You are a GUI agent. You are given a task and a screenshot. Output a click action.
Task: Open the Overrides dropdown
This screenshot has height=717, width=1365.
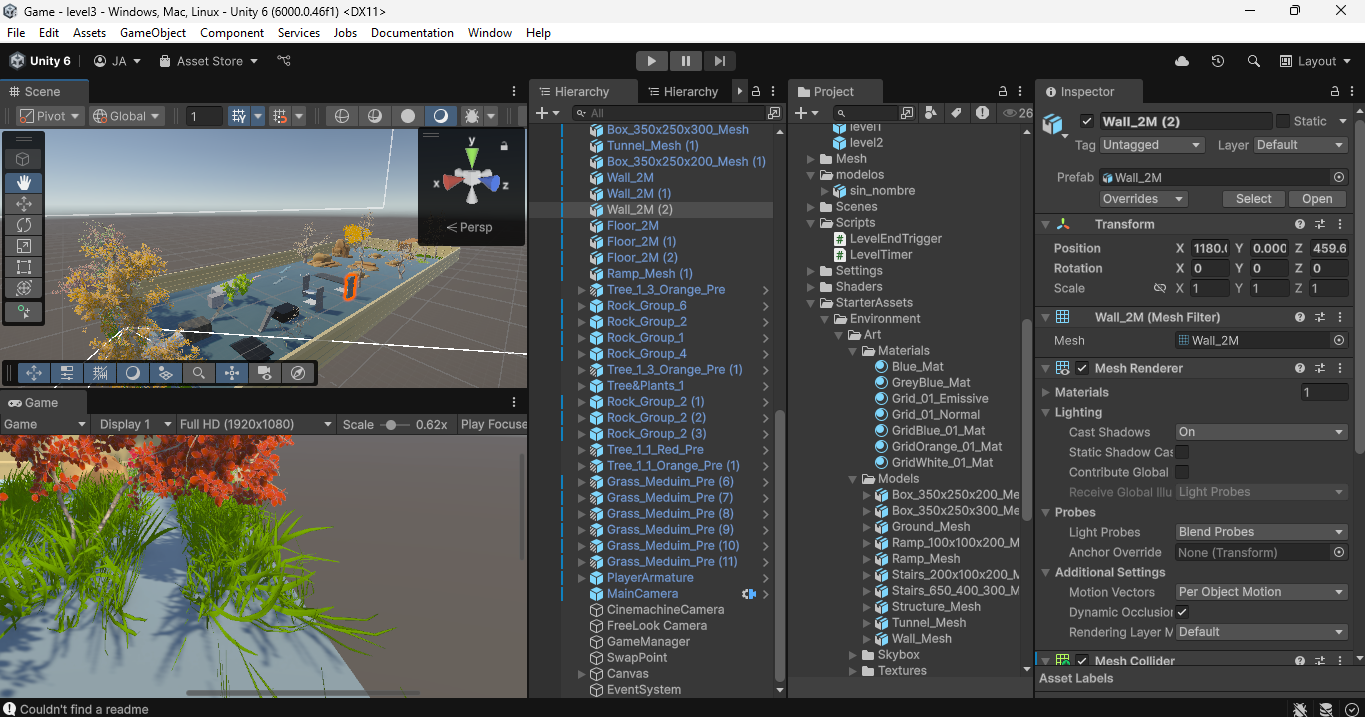tap(1143, 199)
